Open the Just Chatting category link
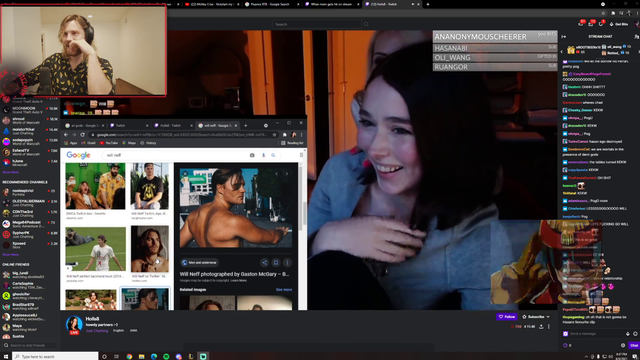The image size is (640, 360). pos(97,331)
